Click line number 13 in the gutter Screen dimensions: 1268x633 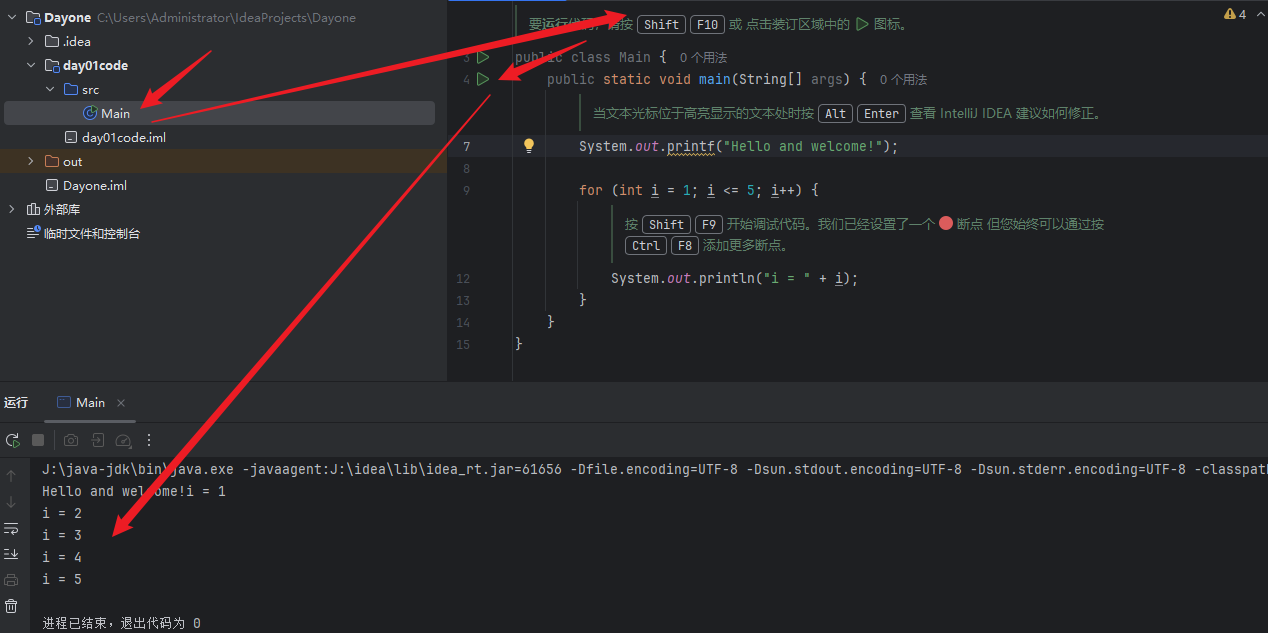point(462,300)
